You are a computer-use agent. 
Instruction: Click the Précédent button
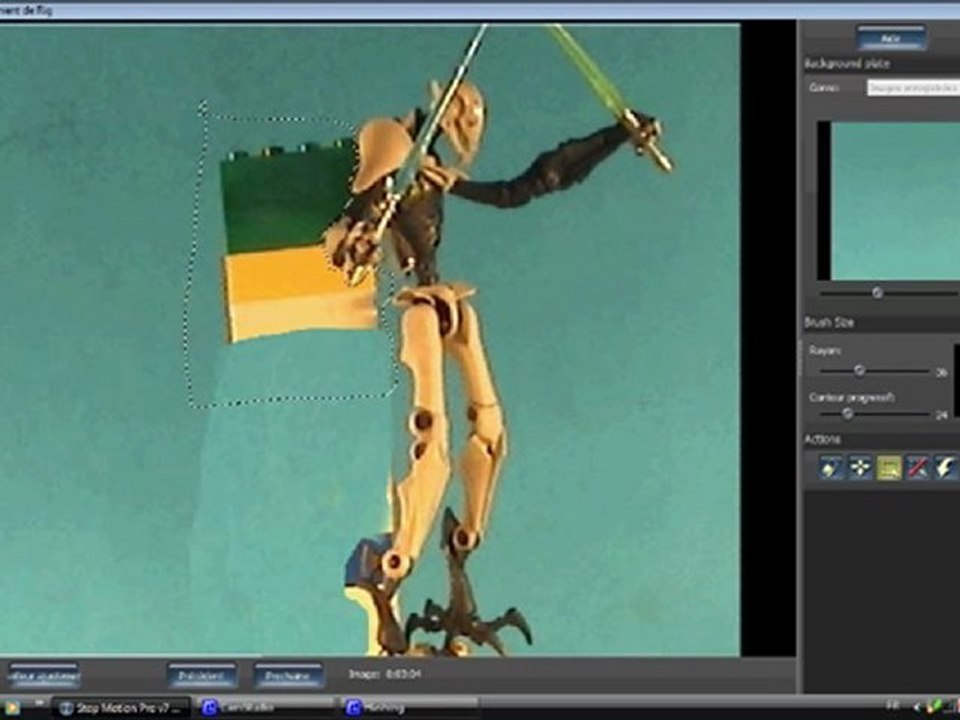coord(201,675)
